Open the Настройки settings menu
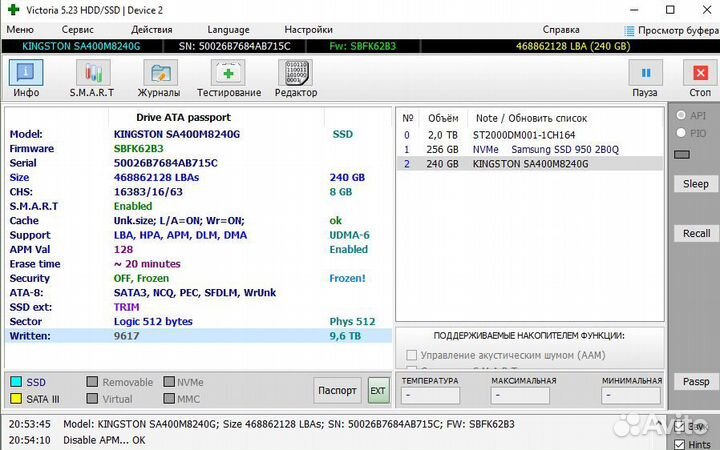 point(308,29)
